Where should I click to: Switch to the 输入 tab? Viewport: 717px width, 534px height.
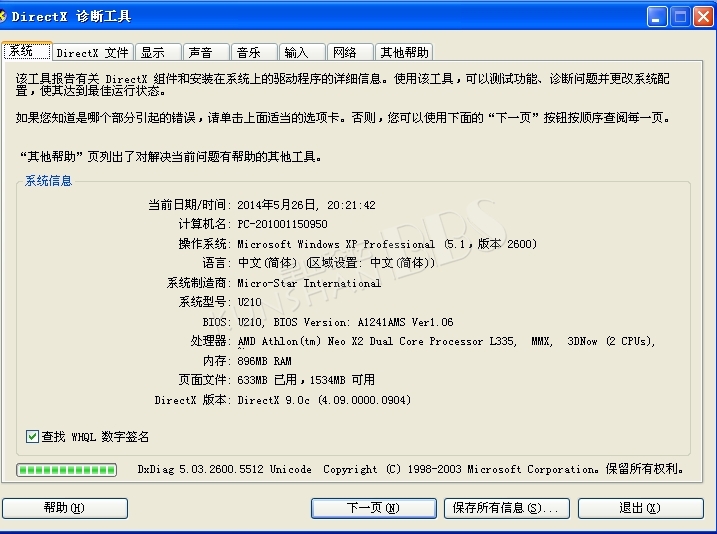302,53
